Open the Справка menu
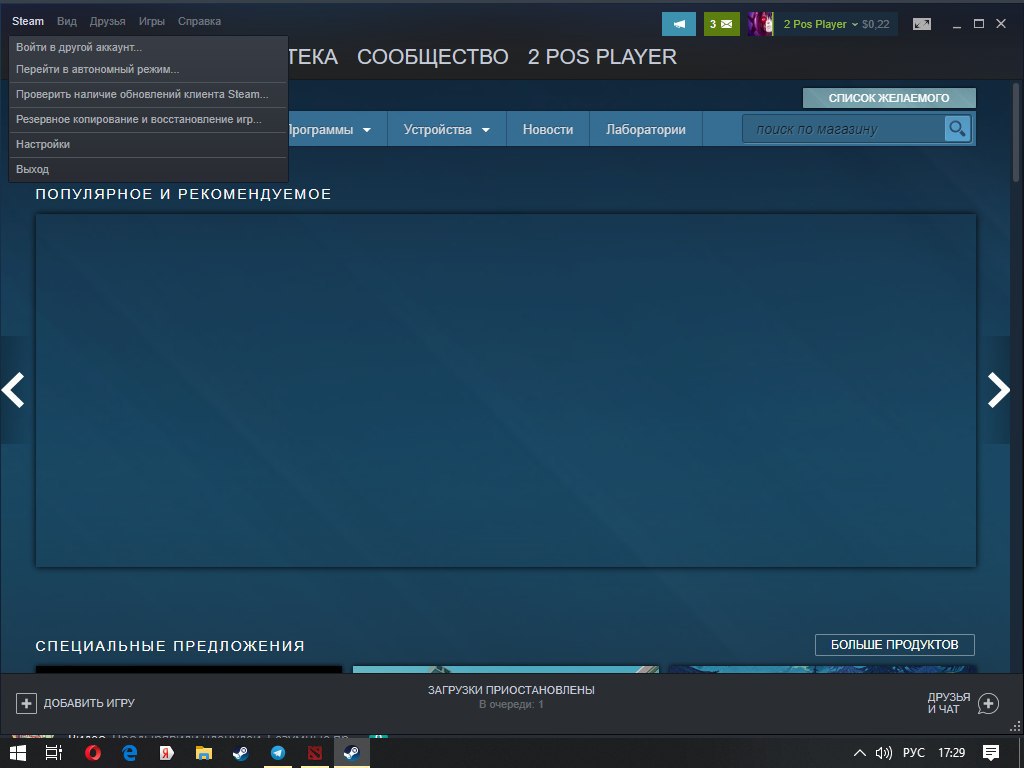 pyautogui.click(x=199, y=21)
